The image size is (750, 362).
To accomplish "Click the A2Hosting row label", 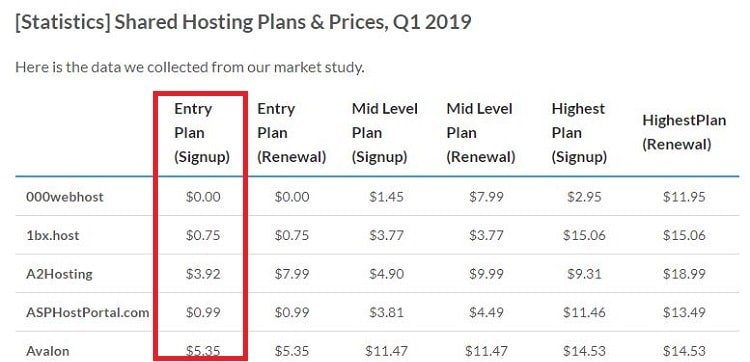I will (x=59, y=274).
